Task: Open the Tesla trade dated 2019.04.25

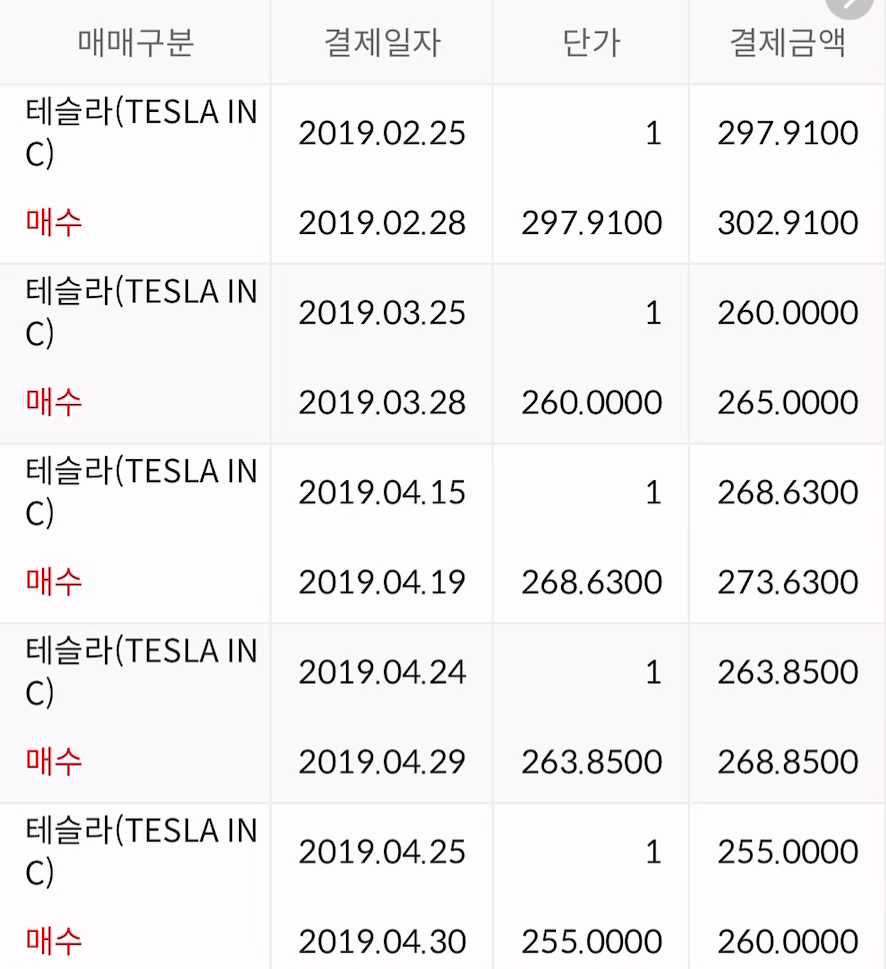Action: tap(442, 887)
